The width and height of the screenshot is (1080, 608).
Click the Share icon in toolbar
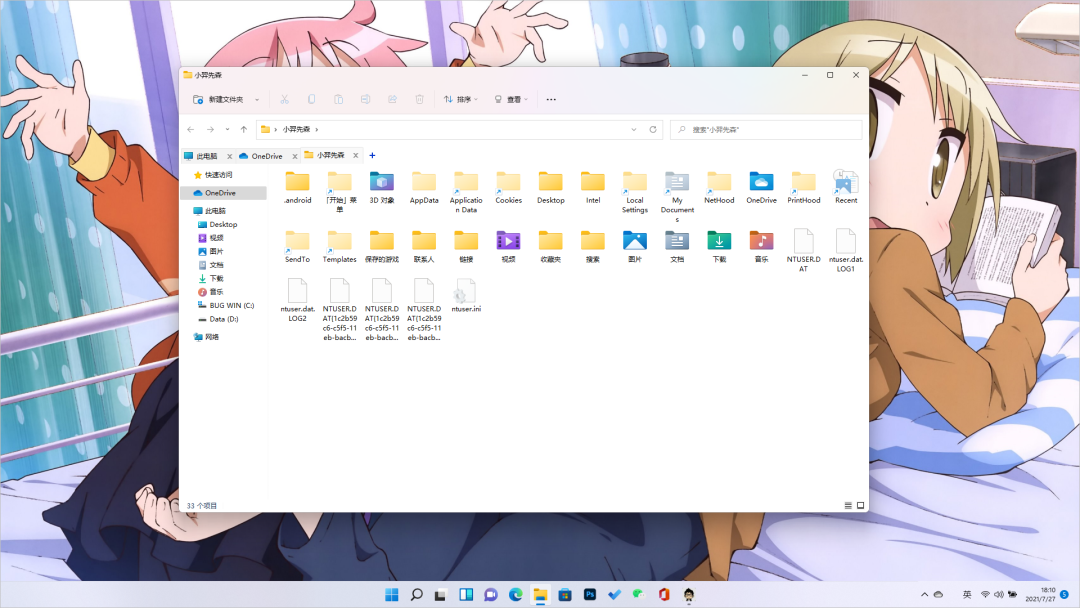click(x=392, y=100)
